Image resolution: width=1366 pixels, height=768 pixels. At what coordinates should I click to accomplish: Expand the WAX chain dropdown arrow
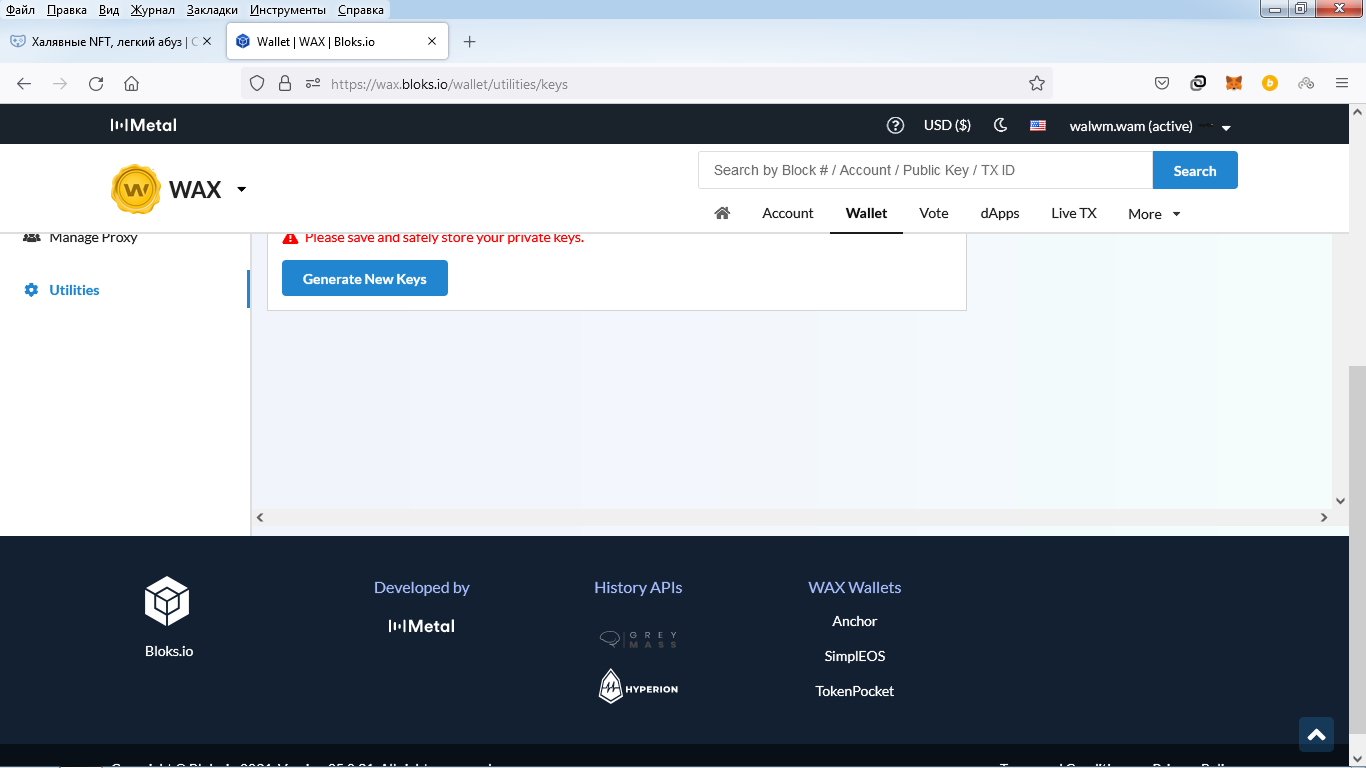tap(241, 189)
